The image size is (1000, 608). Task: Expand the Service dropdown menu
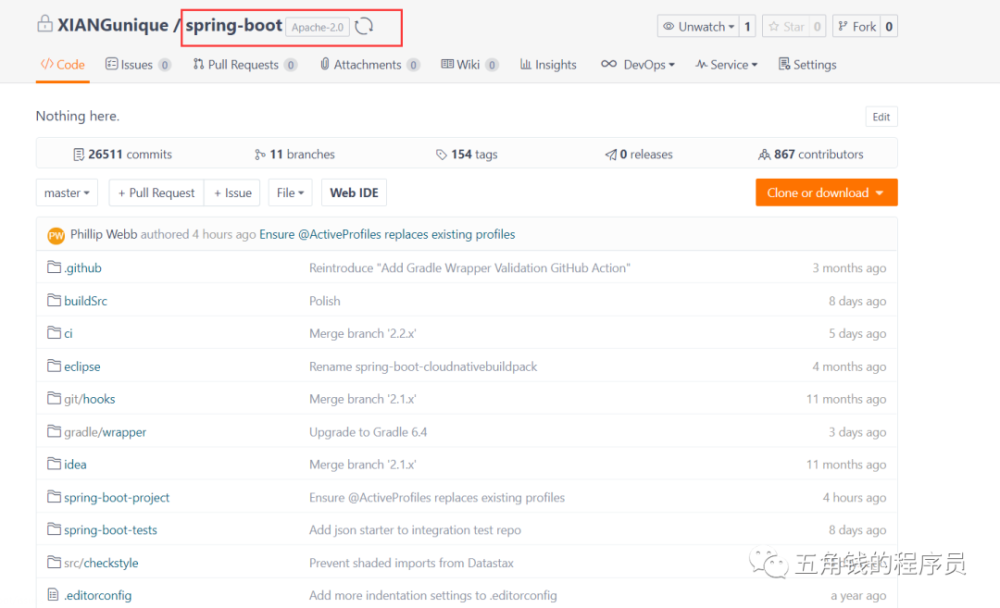726,64
